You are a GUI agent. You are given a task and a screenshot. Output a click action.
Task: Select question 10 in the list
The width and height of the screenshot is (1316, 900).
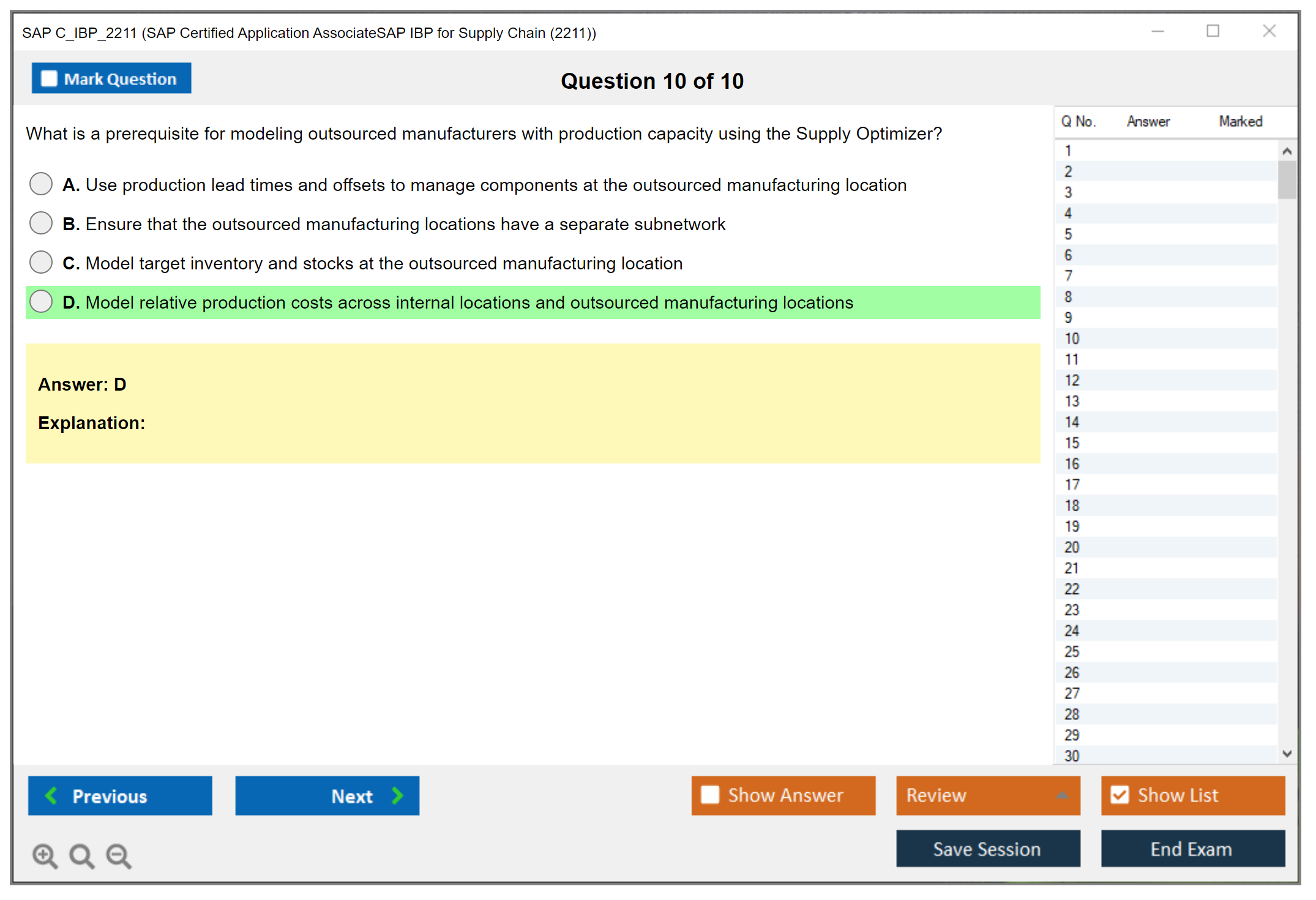pos(1072,339)
